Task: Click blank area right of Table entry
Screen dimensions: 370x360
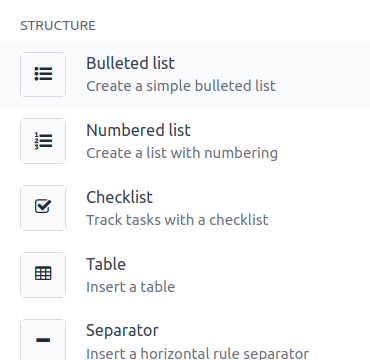Action: (x=273, y=275)
